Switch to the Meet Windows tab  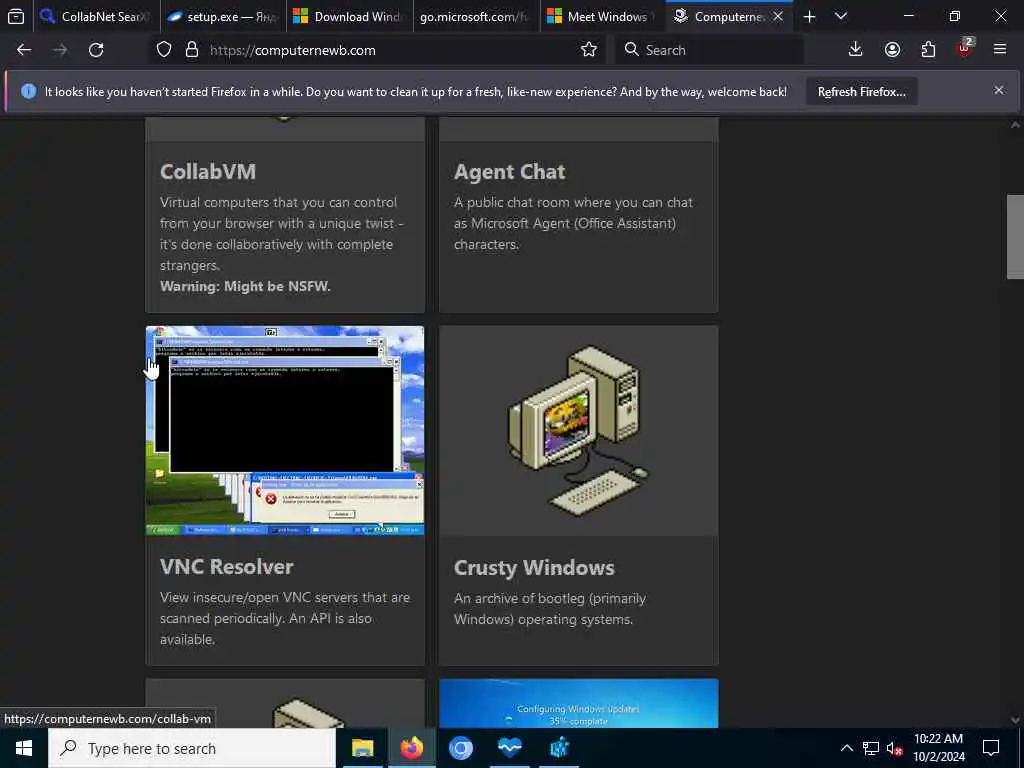[x=602, y=16]
